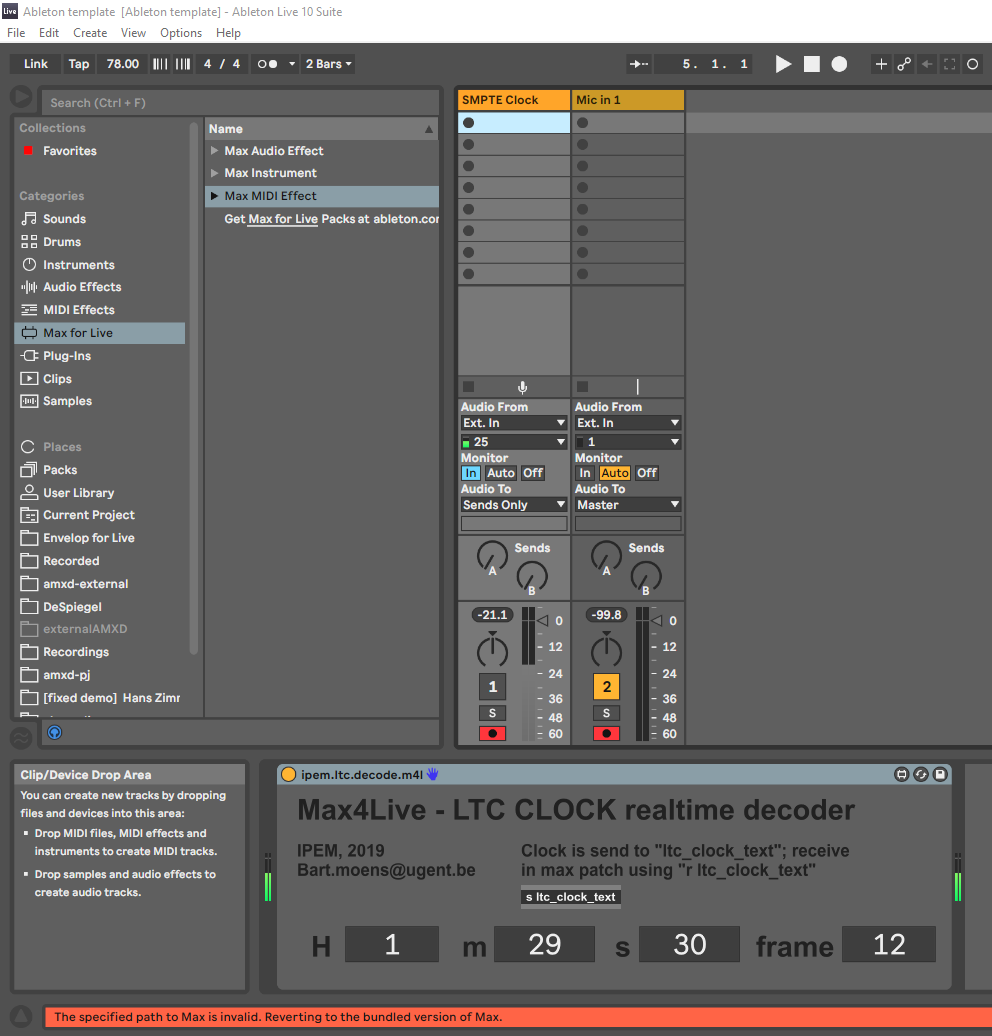Click the Capture MIDI icon

tap(950, 64)
